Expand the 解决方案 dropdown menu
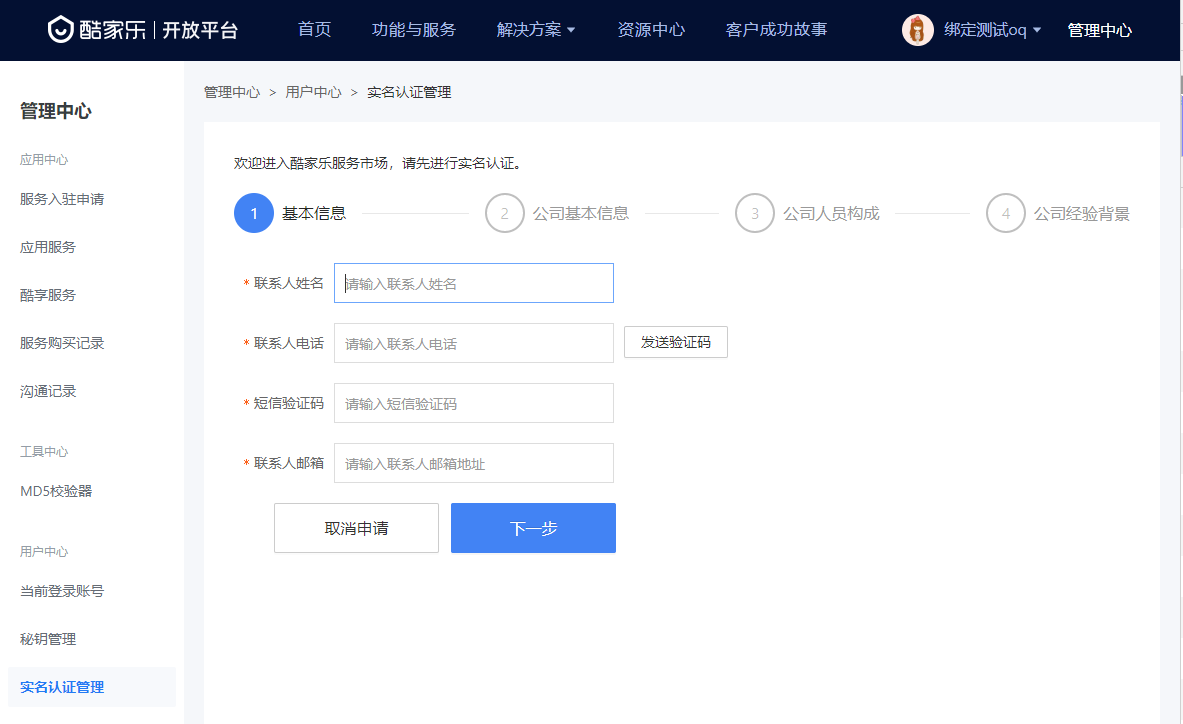Image resolution: width=1183 pixels, height=724 pixels. click(536, 30)
